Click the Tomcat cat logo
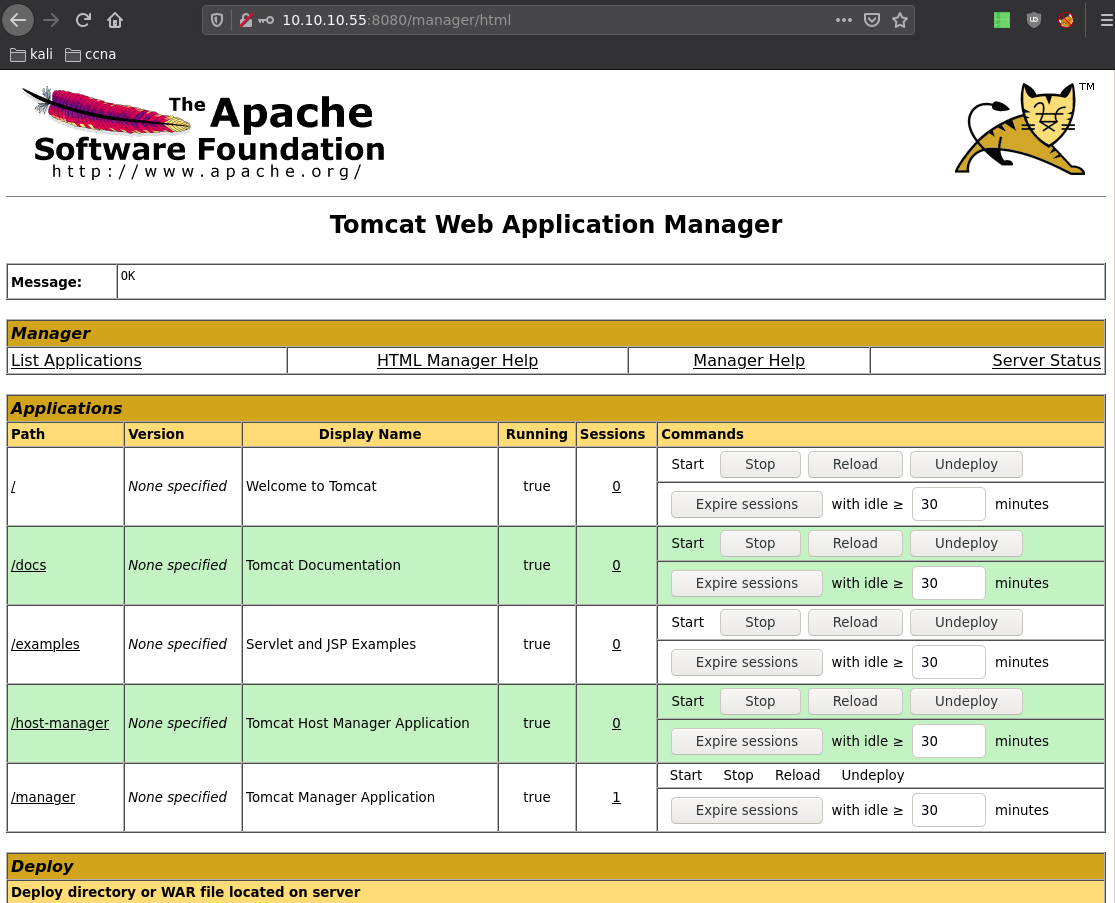The image size is (1115, 903). point(1024,128)
